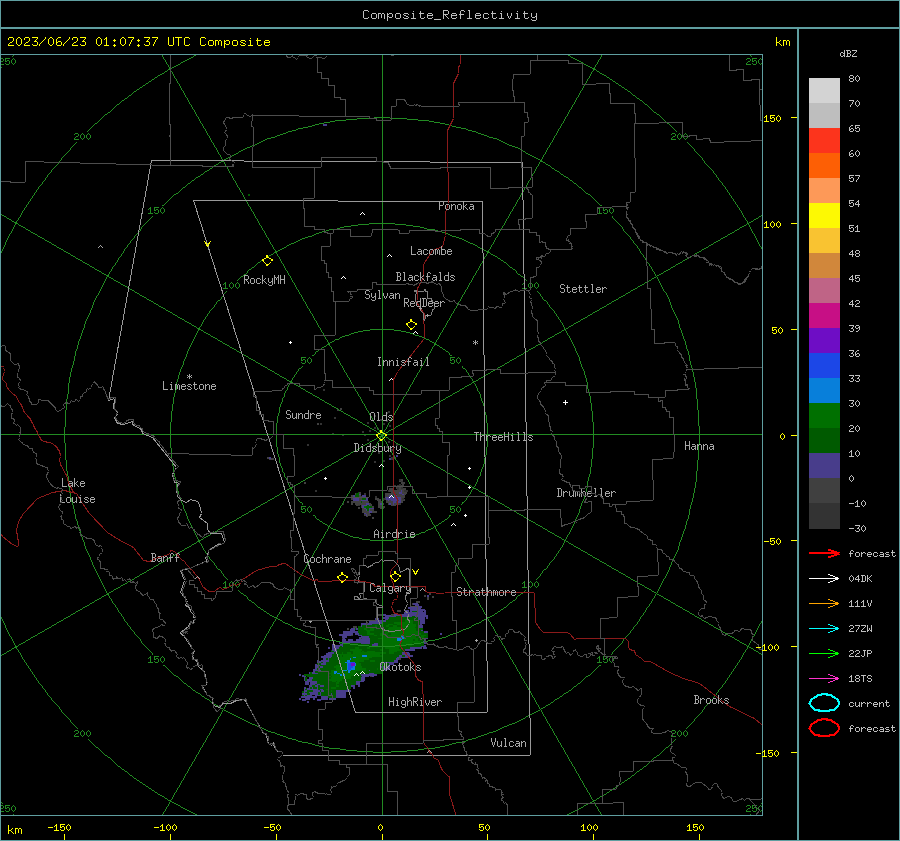Select the 39 dBZ purple color swatch
This screenshot has height=841, width=900.
click(824, 340)
